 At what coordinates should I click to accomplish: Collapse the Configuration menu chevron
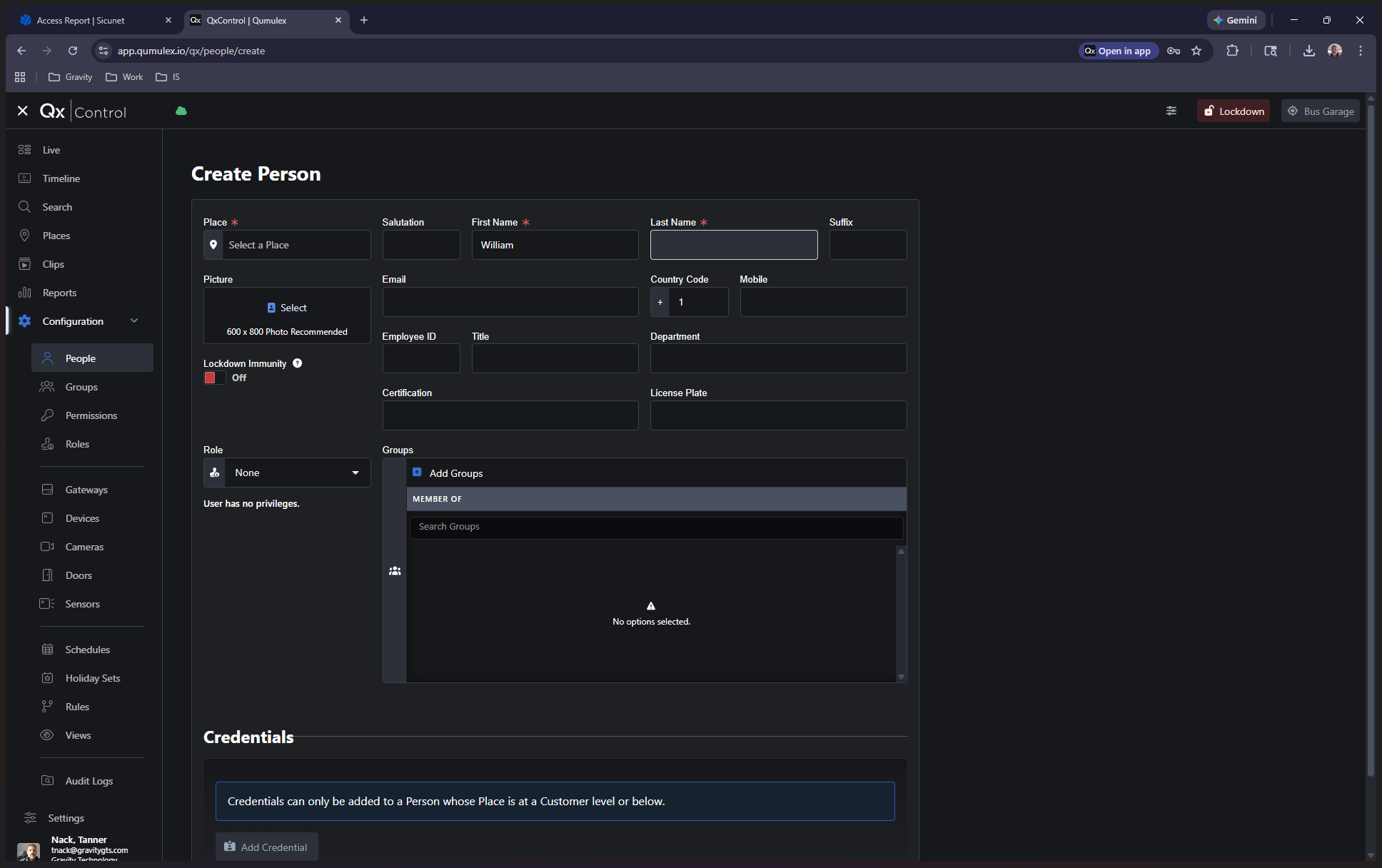pos(134,321)
